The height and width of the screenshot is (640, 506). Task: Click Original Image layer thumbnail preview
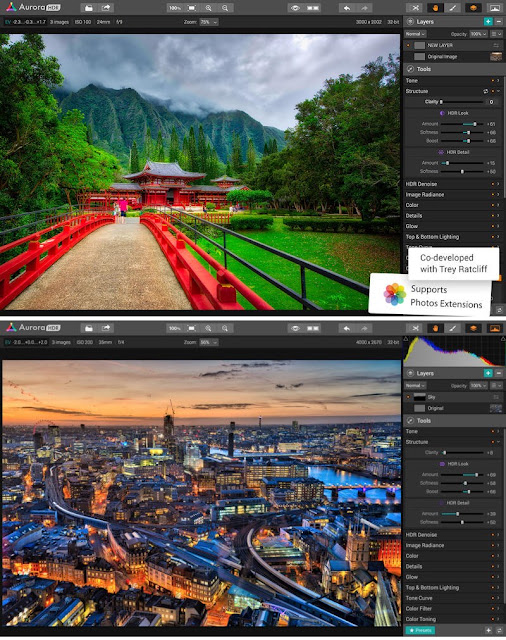(496, 57)
